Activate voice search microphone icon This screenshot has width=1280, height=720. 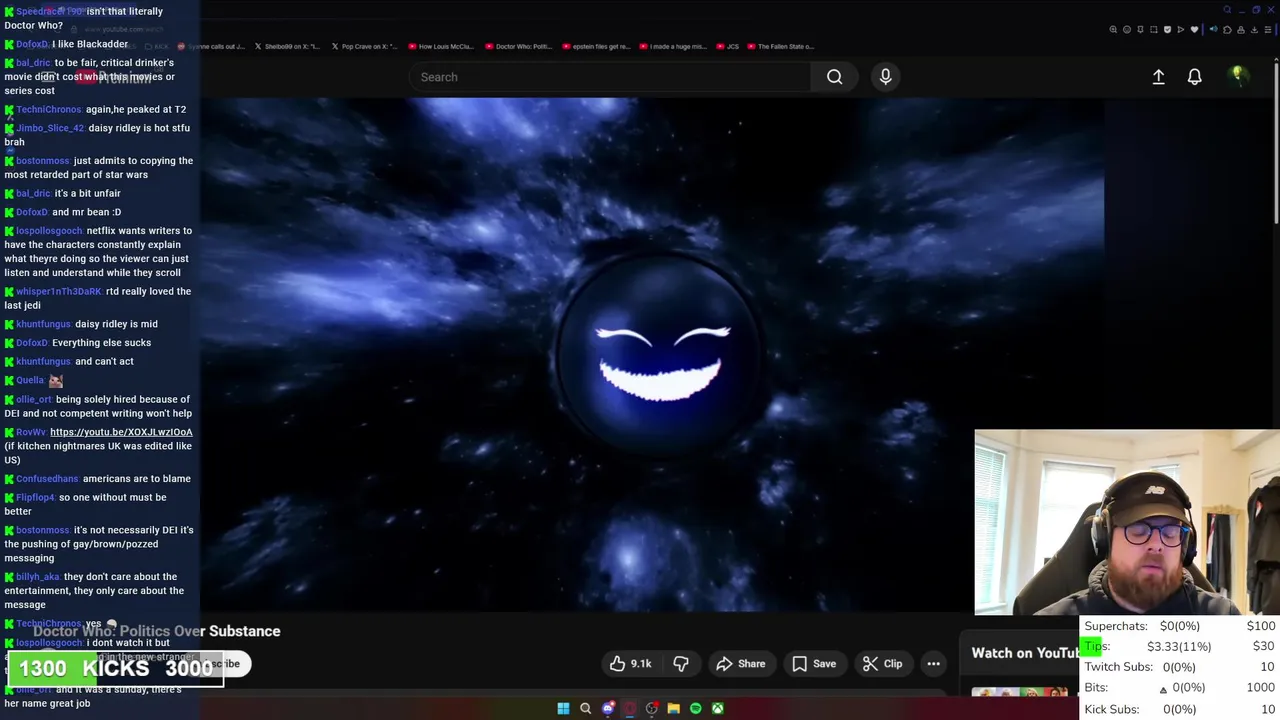pos(885,77)
